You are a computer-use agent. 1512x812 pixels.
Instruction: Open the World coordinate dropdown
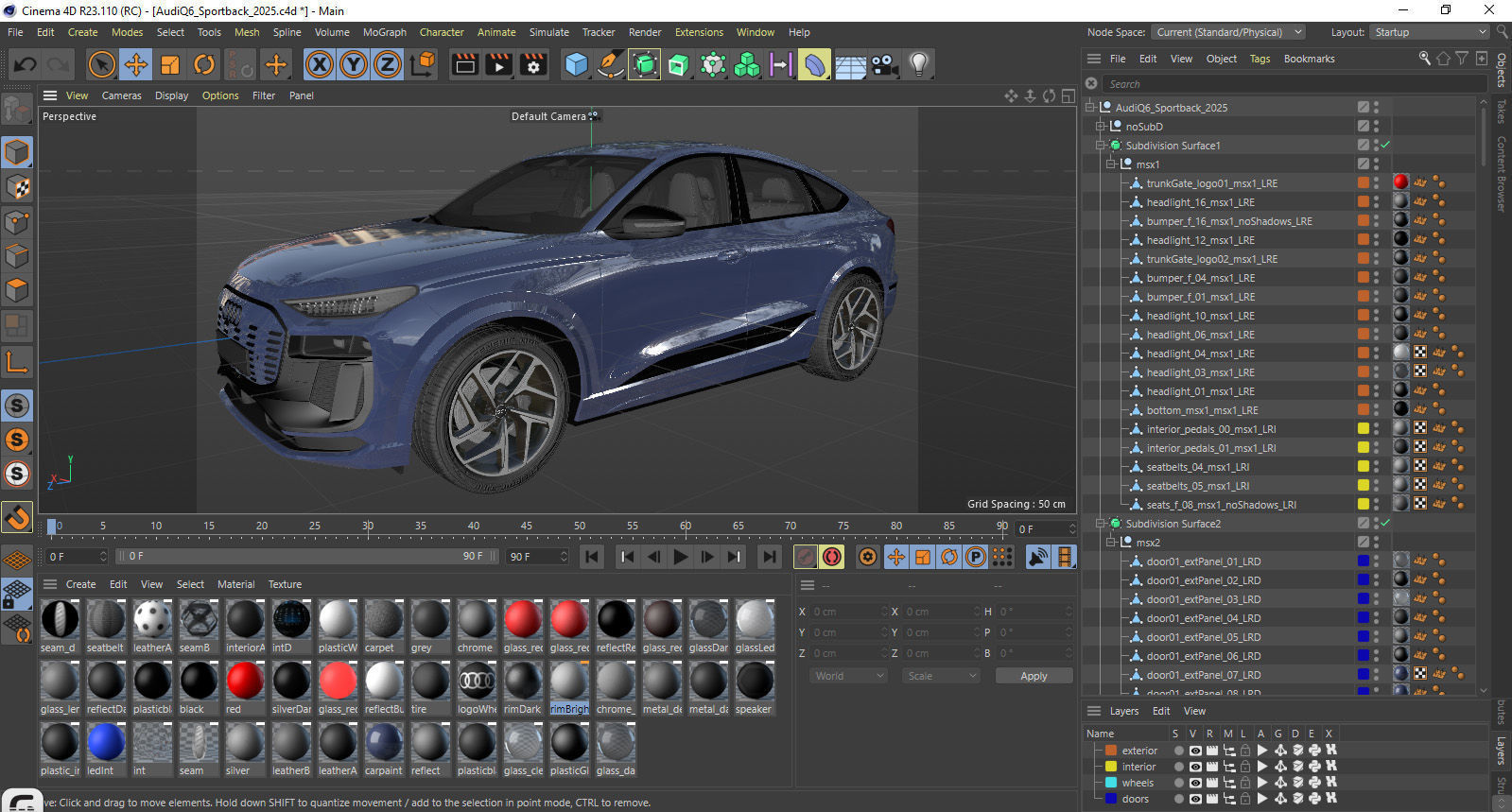[x=849, y=676]
